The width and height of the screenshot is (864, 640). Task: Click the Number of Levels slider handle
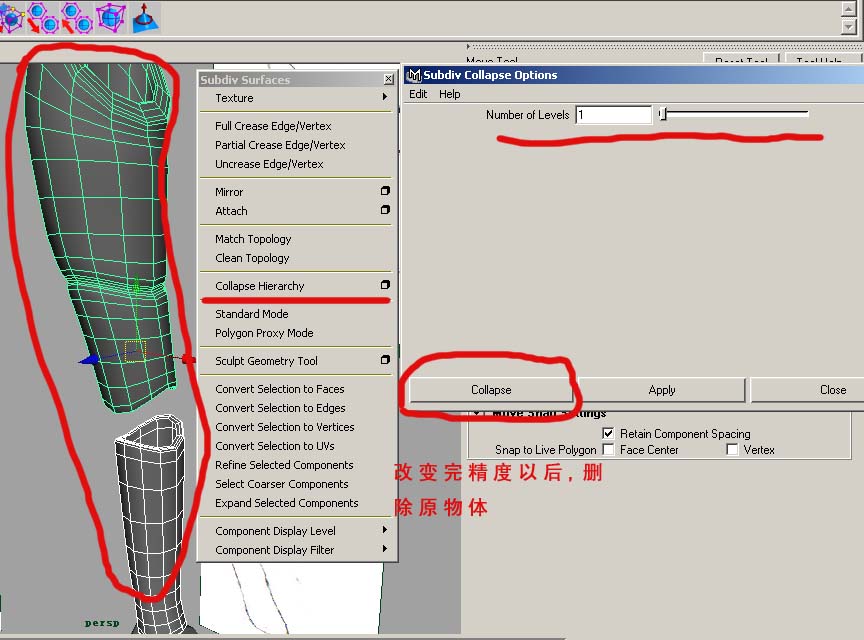pyautogui.click(x=661, y=115)
